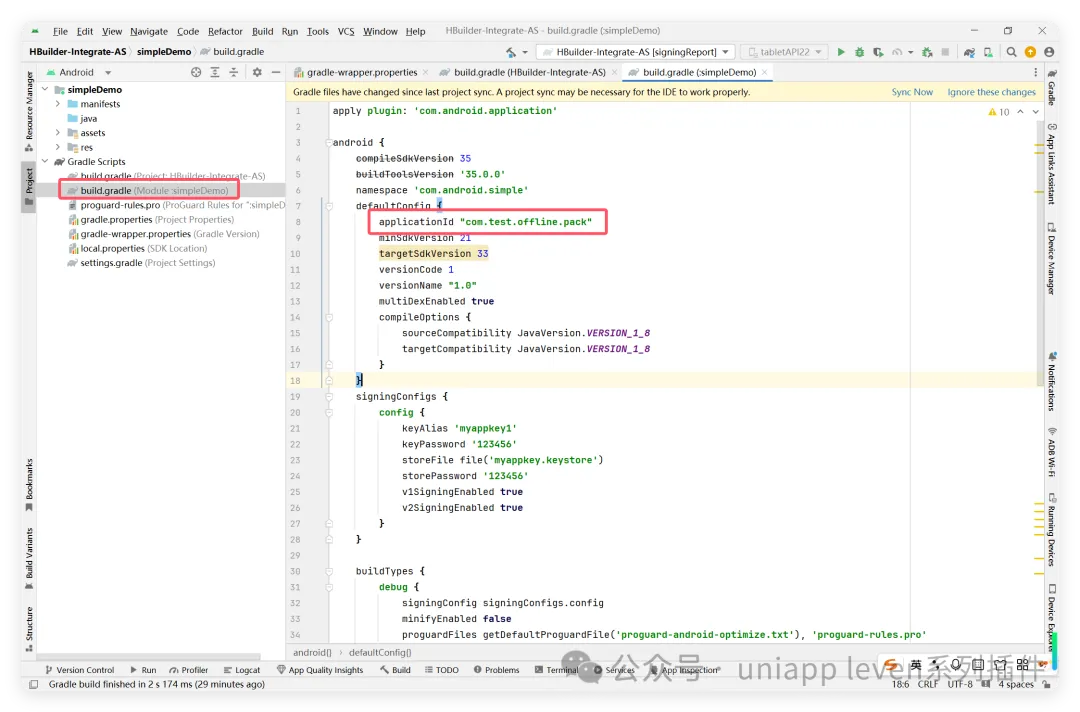Image resolution: width=1080 pixels, height=712 pixels.
Task: Toggle App Links Assistant side panel
Action: tap(1052, 164)
